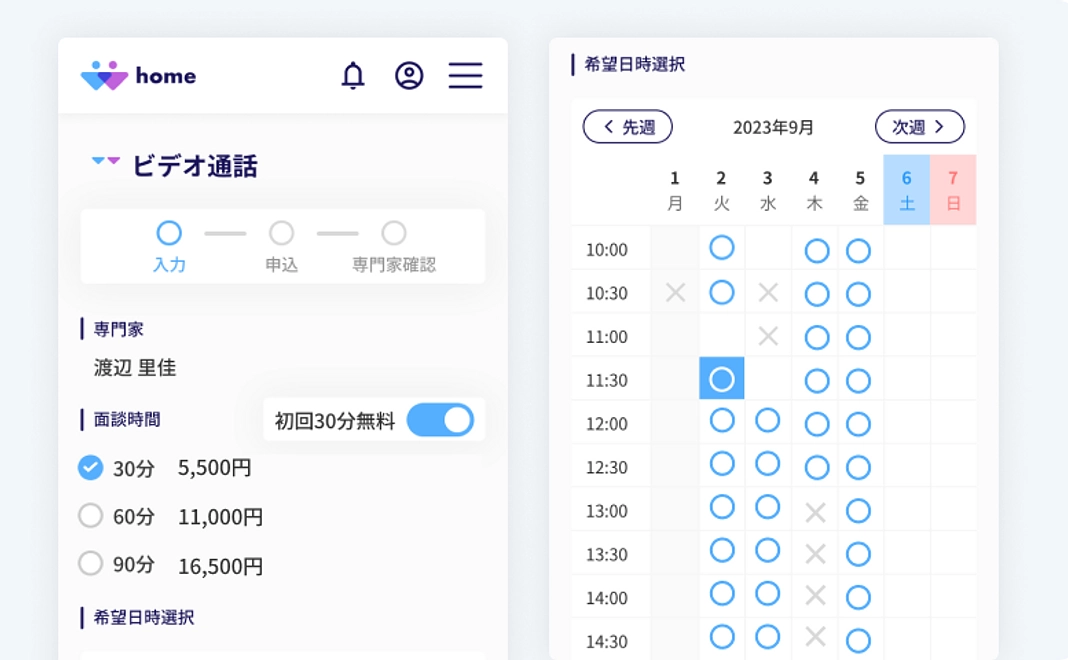The height and width of the screenshot is (660, 1068).
Task: Click the Sunday 7 日 column header
Action: (953, 190)
